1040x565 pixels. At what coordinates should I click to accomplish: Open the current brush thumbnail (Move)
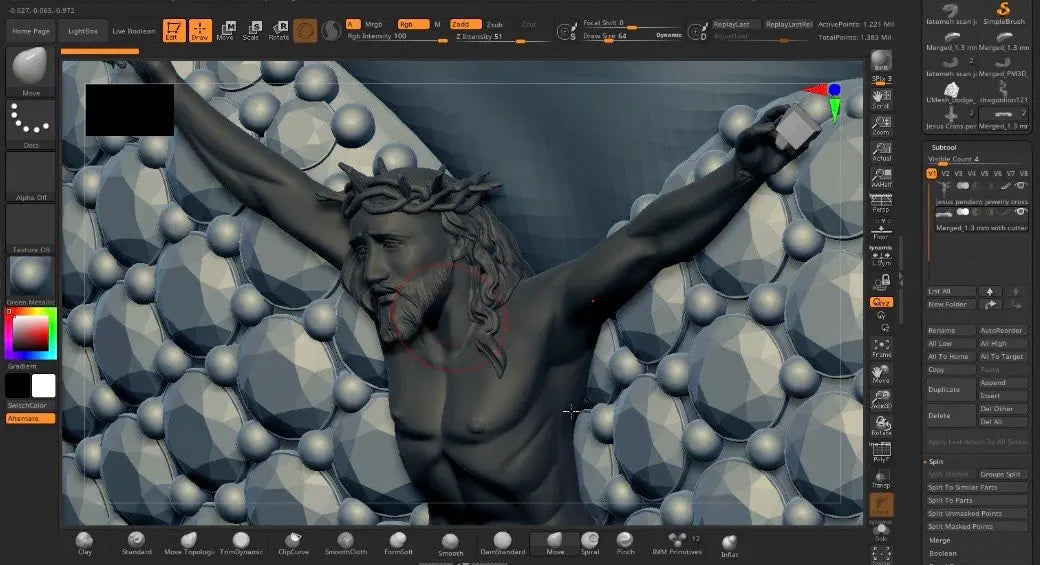[31, 72]
